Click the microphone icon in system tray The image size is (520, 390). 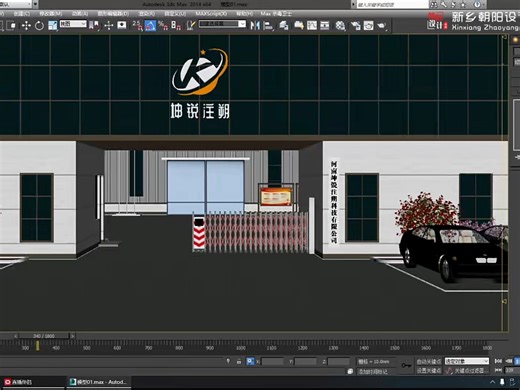(502, 382)
